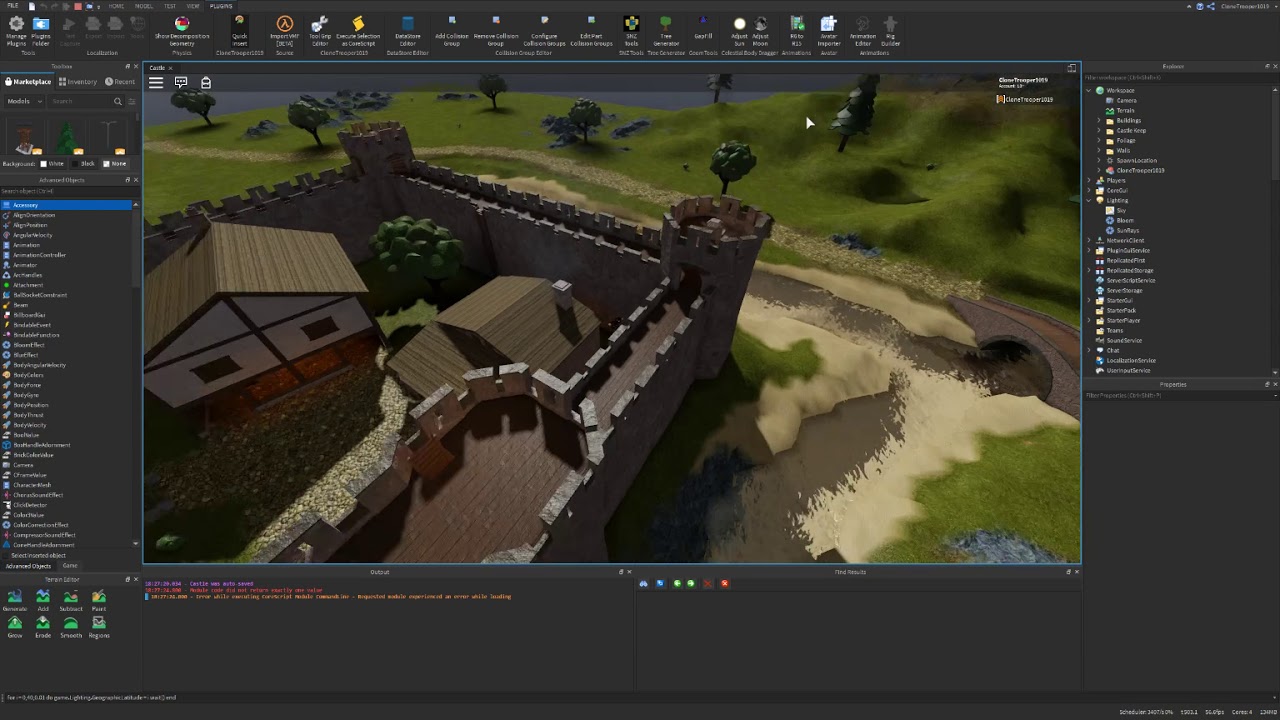
Task: Select the terrain Paint tool
Action: pos(99,600)
